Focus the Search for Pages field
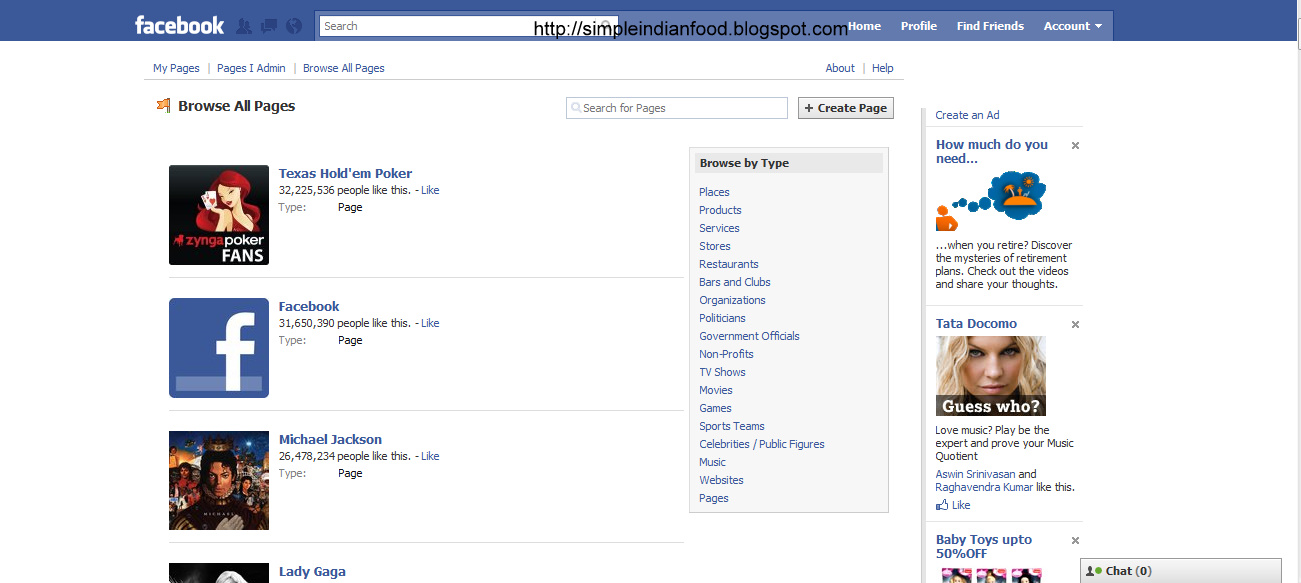This screenshot has width=1301, height=583. click(677, 108)
